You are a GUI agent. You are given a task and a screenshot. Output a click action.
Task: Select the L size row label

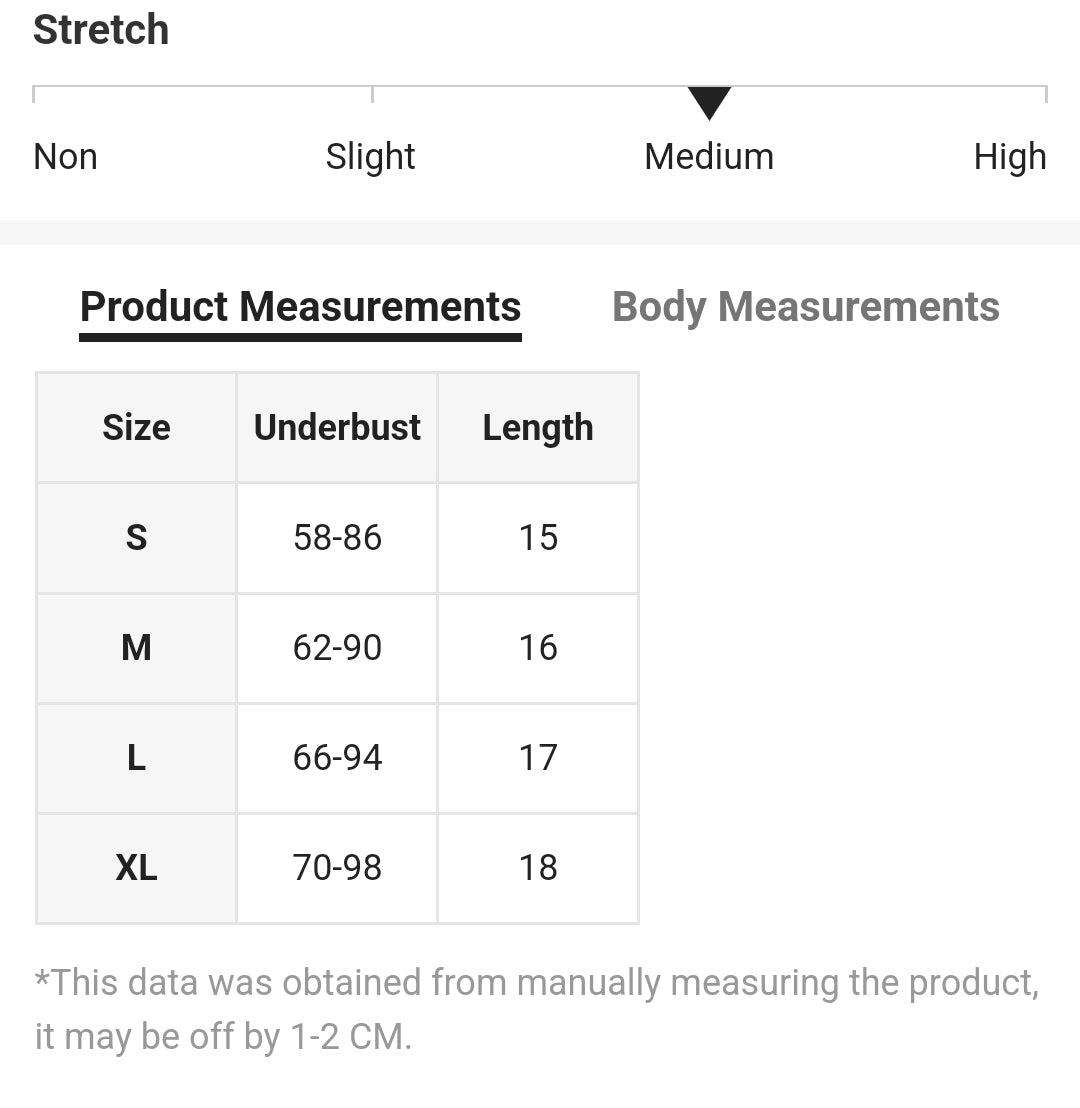click(x=136, y=758)
